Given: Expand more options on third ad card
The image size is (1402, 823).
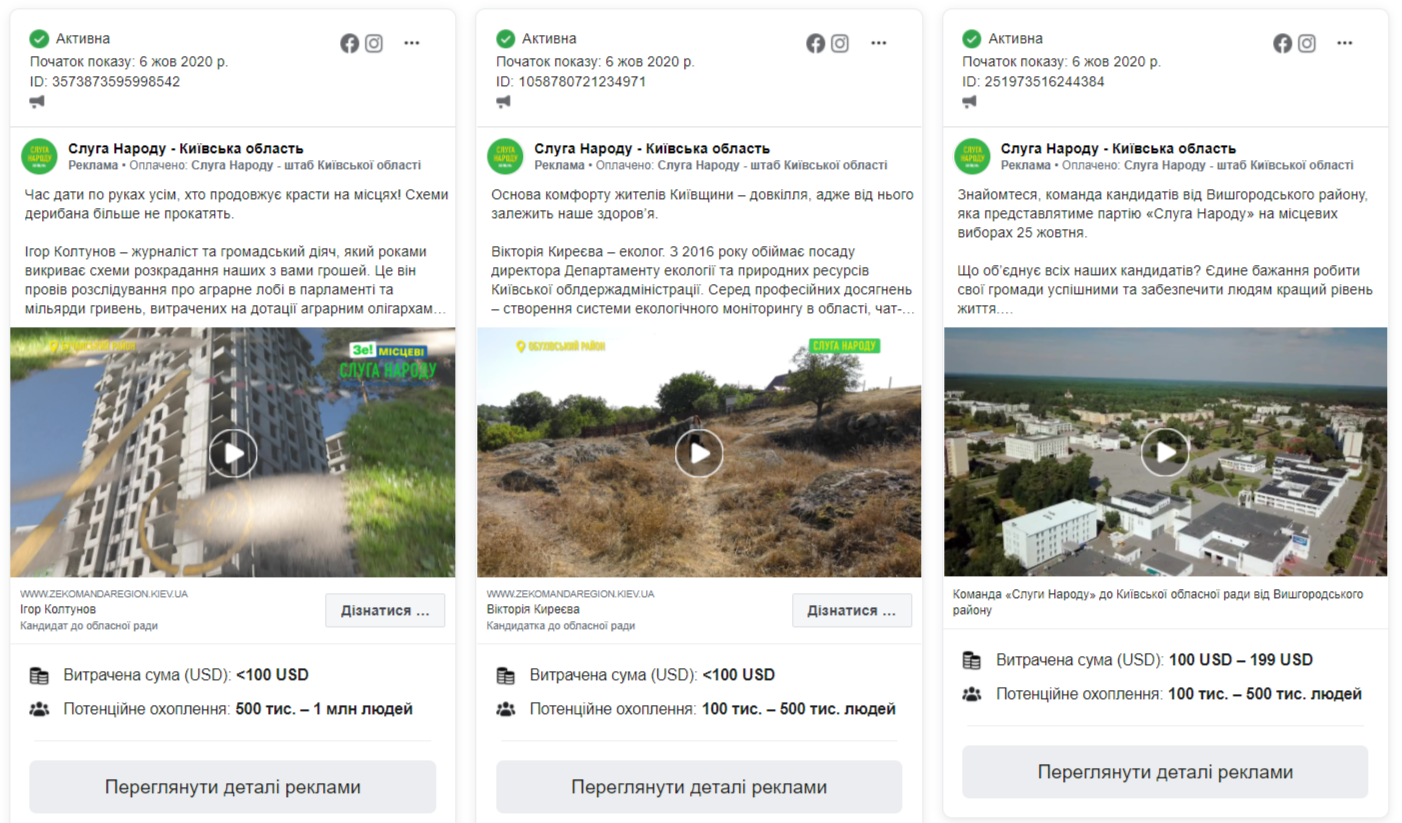Looking at the screenshot, I should click(1345, 43).
